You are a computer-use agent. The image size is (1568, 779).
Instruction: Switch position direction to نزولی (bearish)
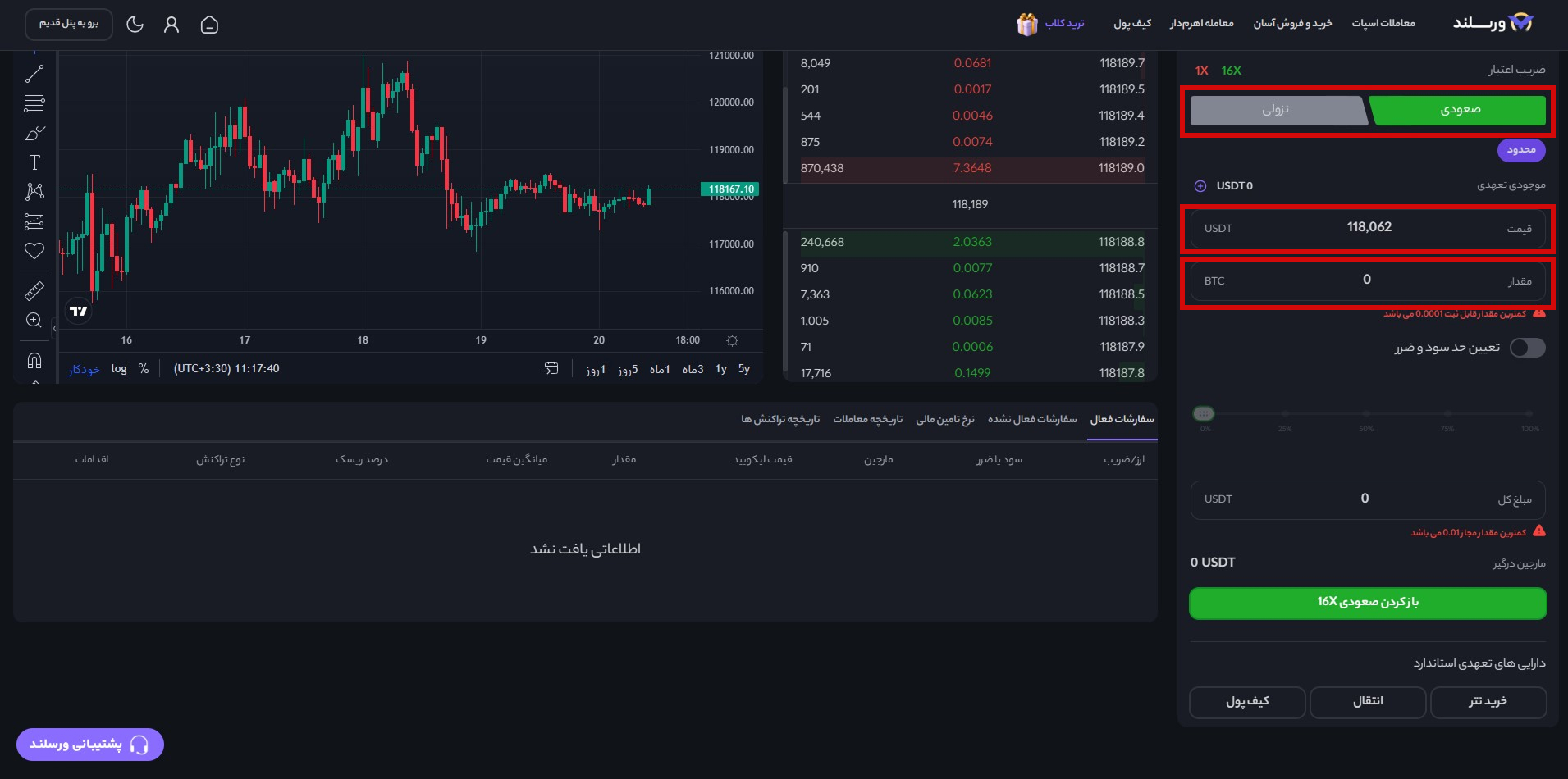coord(1278,110)
